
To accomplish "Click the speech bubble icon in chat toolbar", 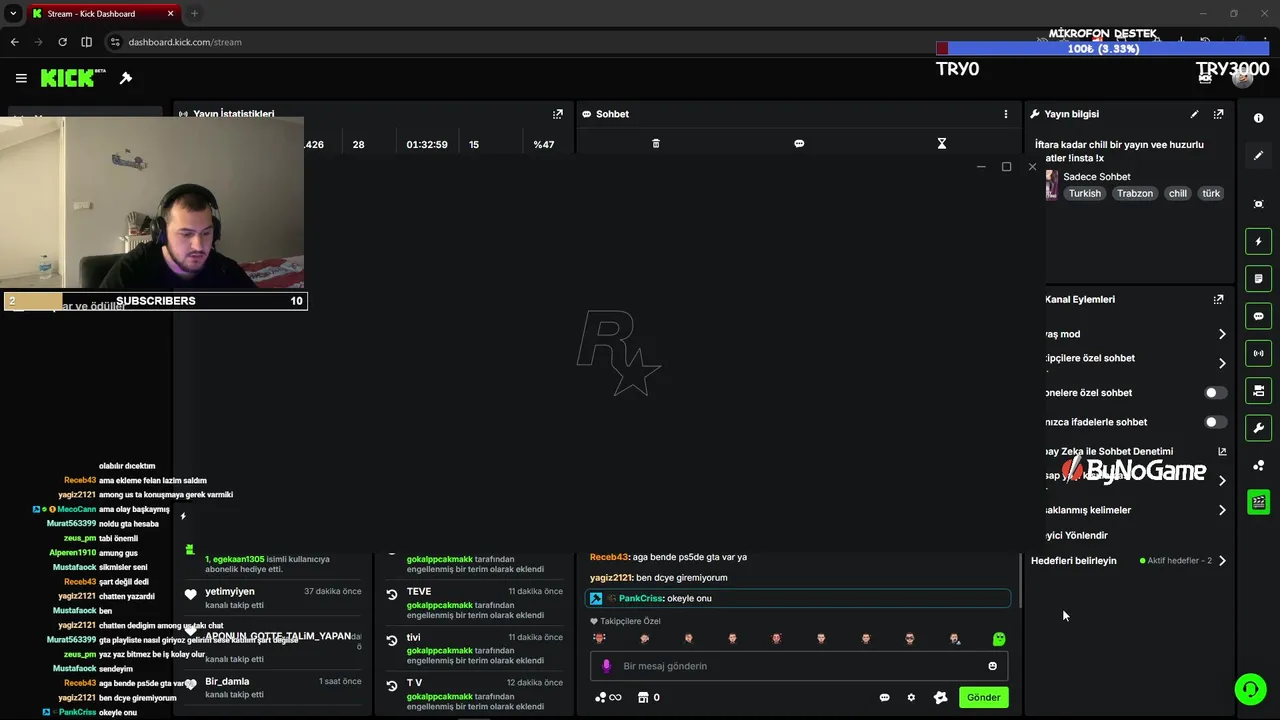I will [x=799, y=144].
